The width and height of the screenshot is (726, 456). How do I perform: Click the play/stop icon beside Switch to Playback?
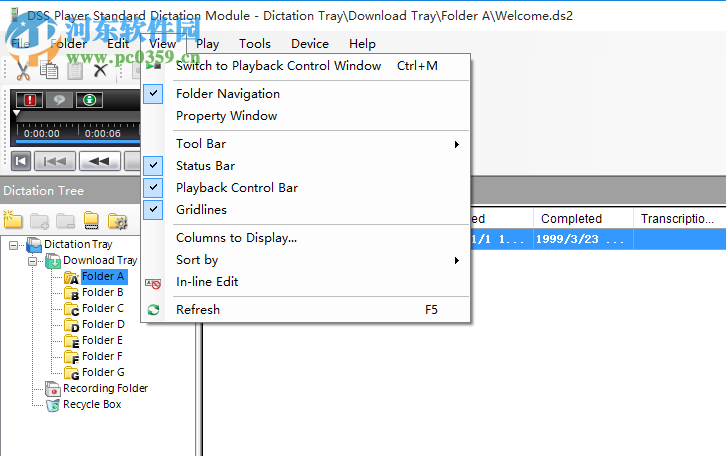(153, 66)
